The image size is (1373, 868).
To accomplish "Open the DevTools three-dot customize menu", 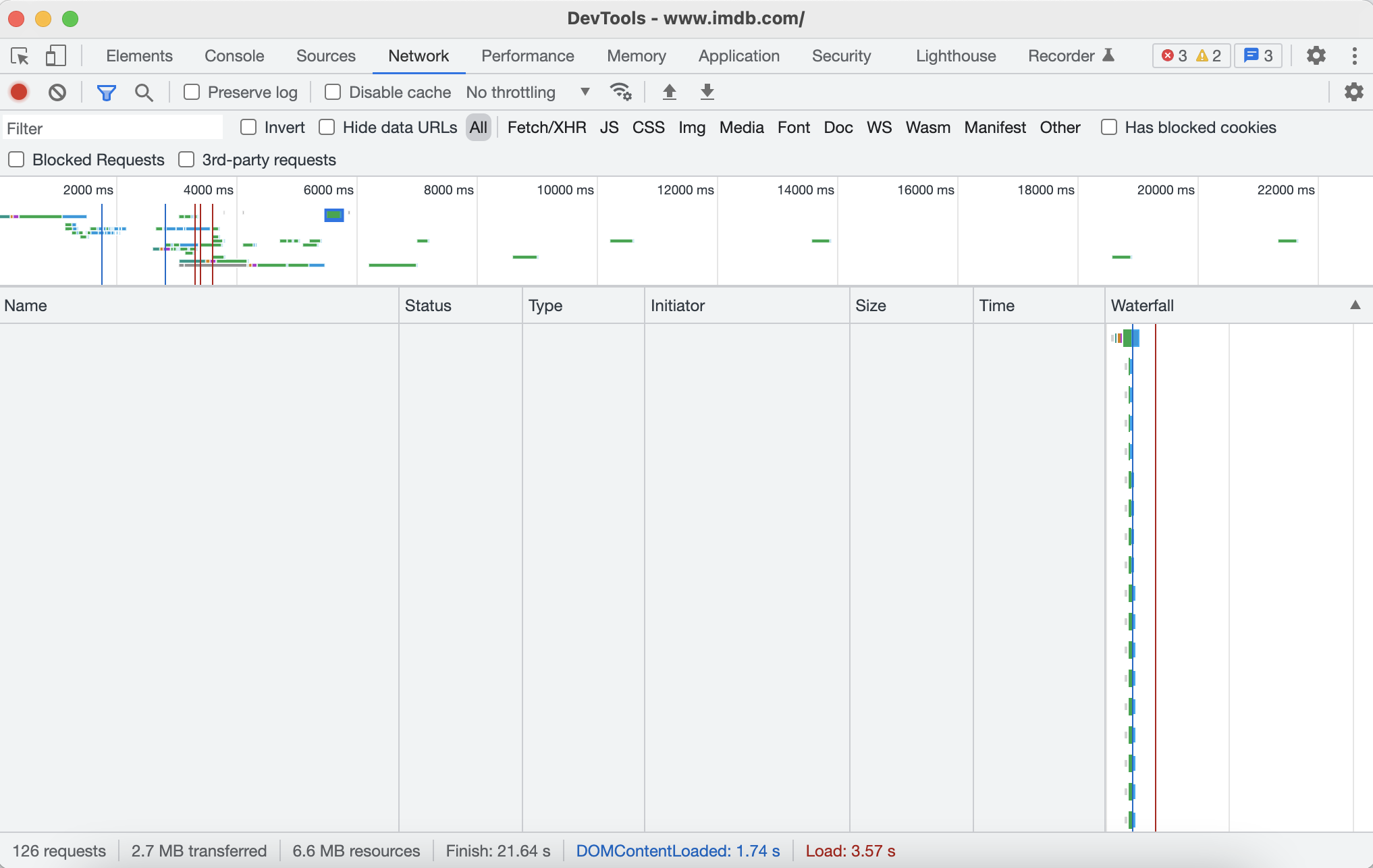I will [1354, 56].
